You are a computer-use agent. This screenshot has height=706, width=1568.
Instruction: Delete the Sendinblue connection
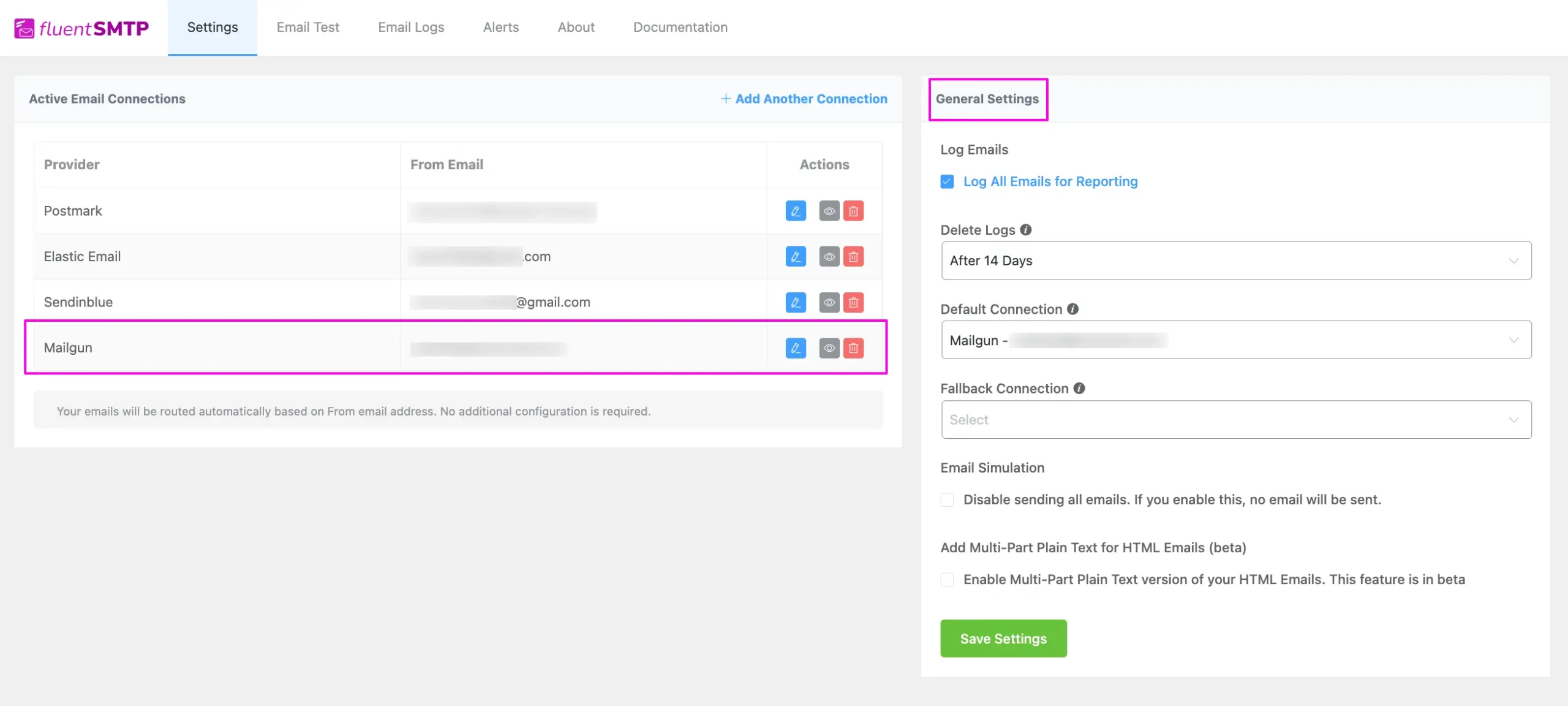click(x=853, y=302)
